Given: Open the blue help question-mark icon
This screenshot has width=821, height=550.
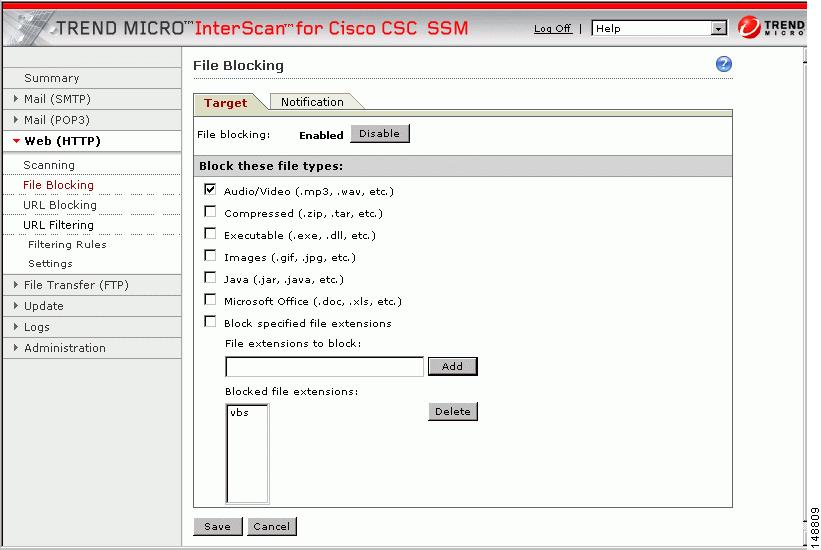Looking at the screenshot, I should click(724, 64).
